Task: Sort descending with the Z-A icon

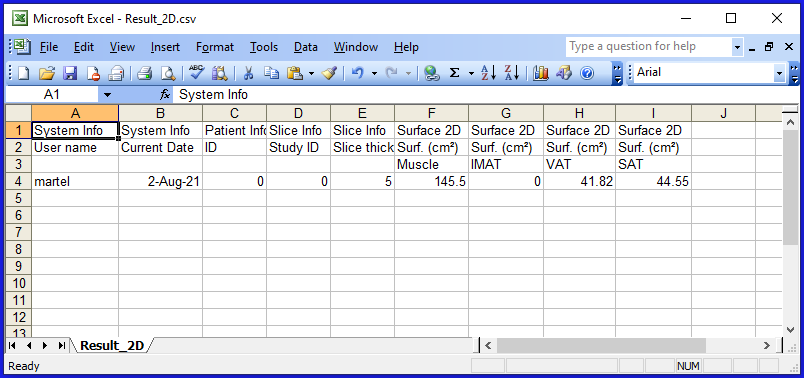Action: (x=511, y=73)
